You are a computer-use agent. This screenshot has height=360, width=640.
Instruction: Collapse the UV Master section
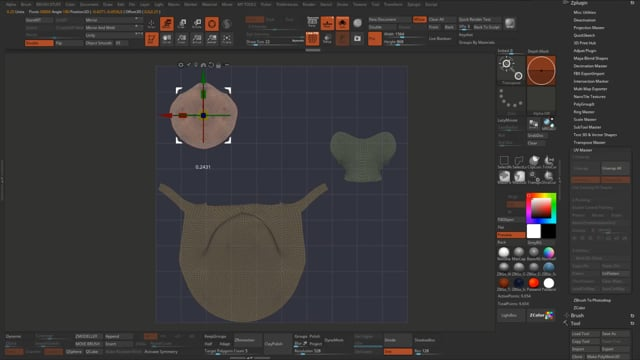pos(582,150)
